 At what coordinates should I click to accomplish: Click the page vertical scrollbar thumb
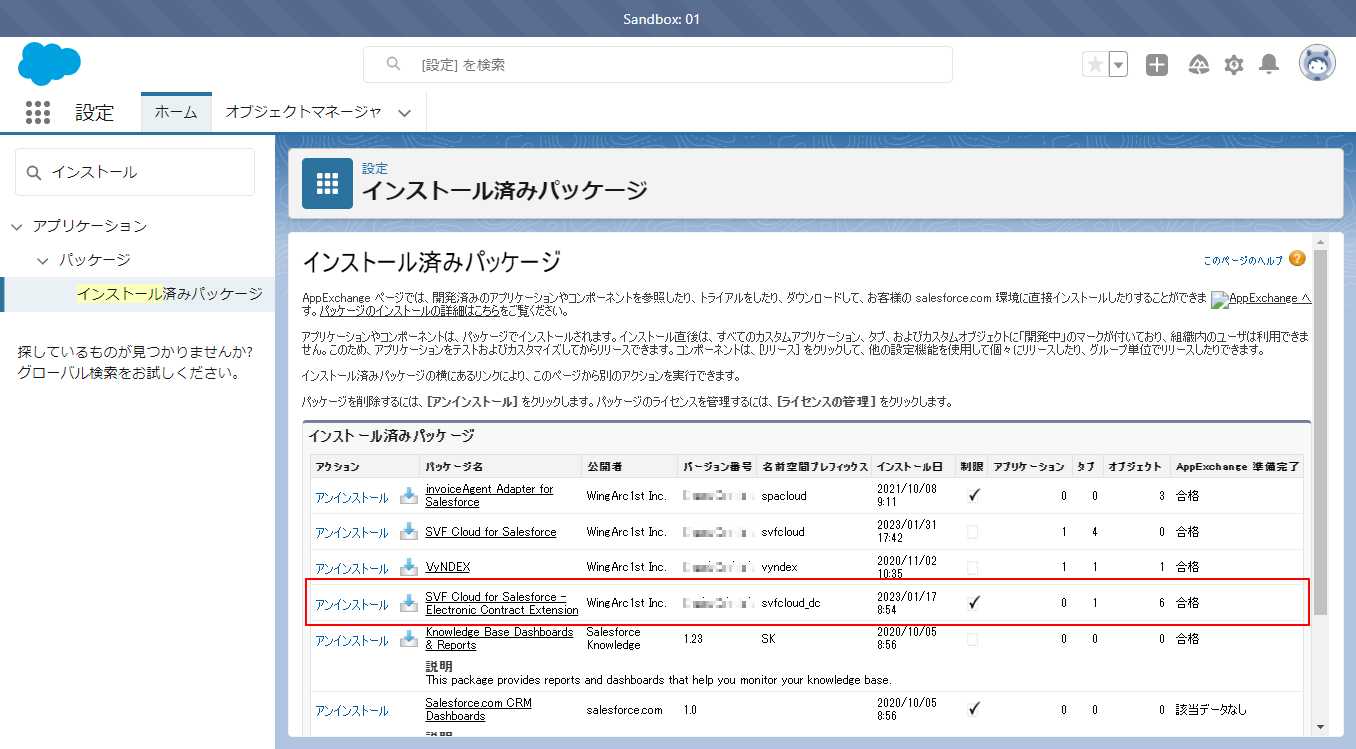tap(1320, 430)
